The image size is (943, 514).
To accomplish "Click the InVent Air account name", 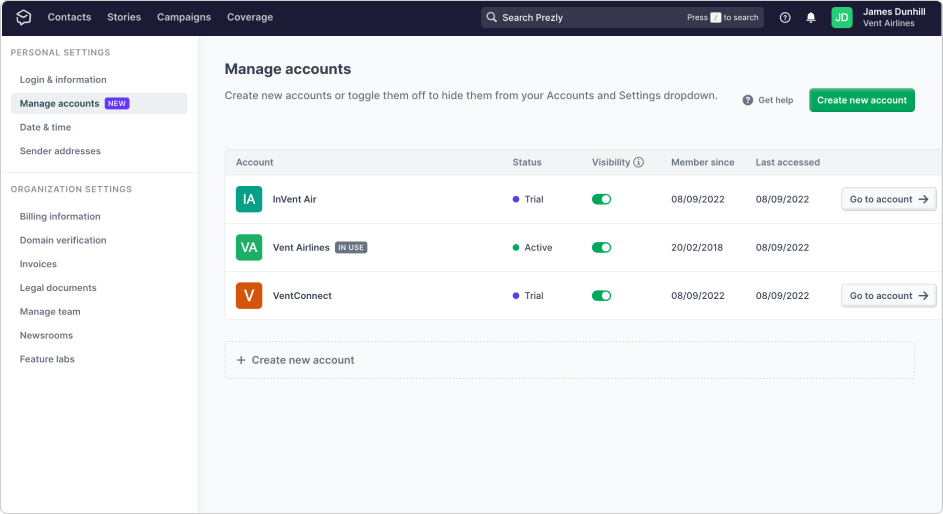I will click(x=295, y=199).
